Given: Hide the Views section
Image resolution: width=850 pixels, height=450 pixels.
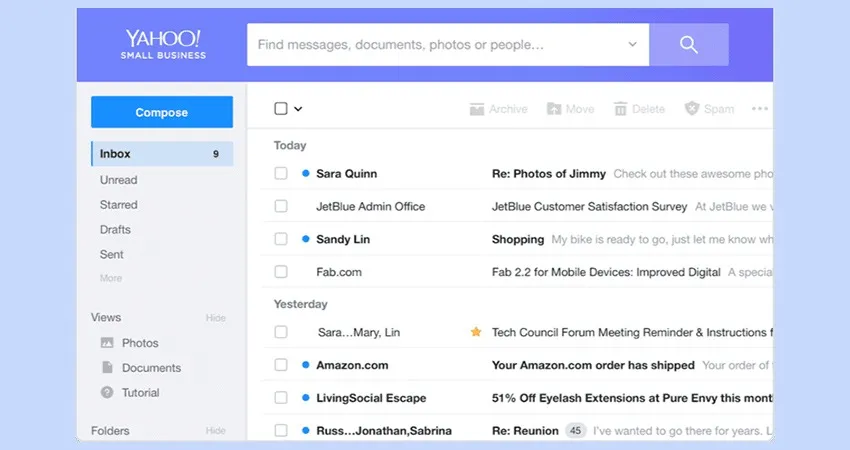Looking at the screenshot, I should (216, 318).
